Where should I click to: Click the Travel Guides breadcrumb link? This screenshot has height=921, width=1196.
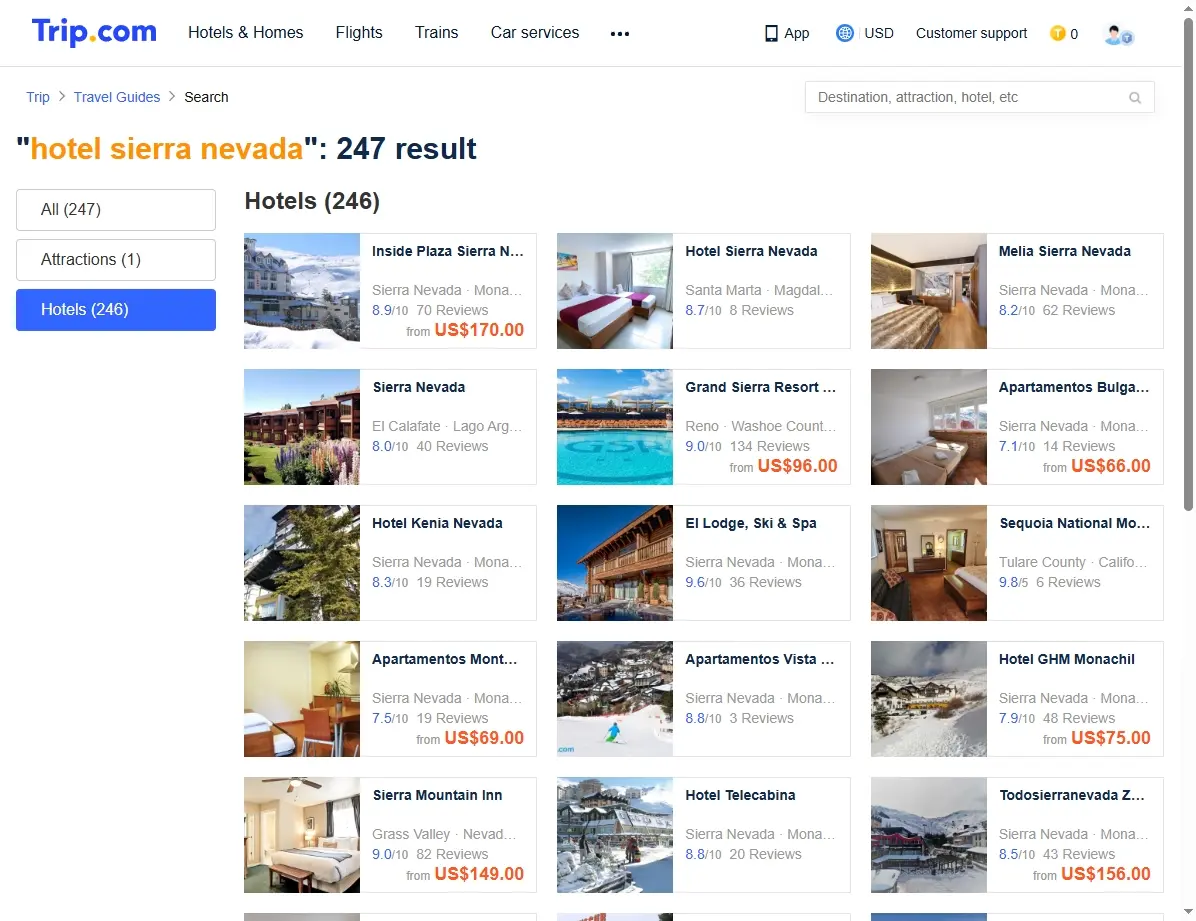pos(117,97)
